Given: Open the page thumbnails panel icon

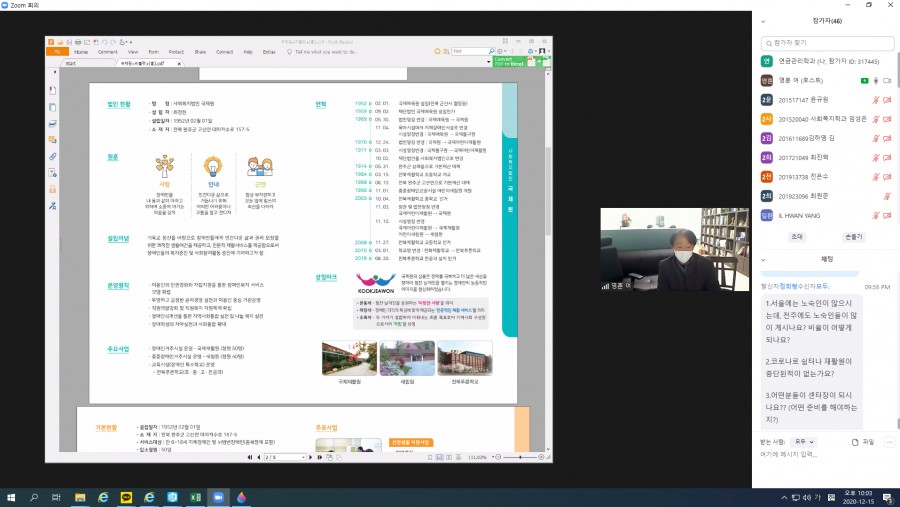Looking at the screenshot, I should 52,107.
